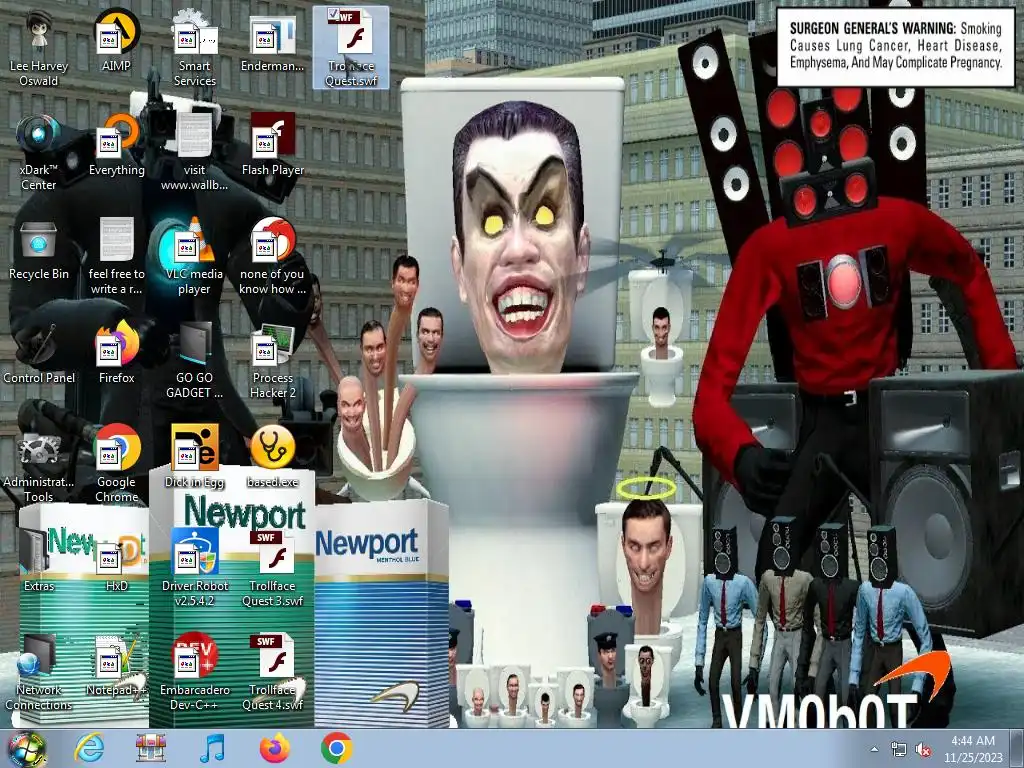Viewport: 1024px width, 768px height.
Task: Launch Chrome from the taskbar
Action: [337, 748]
